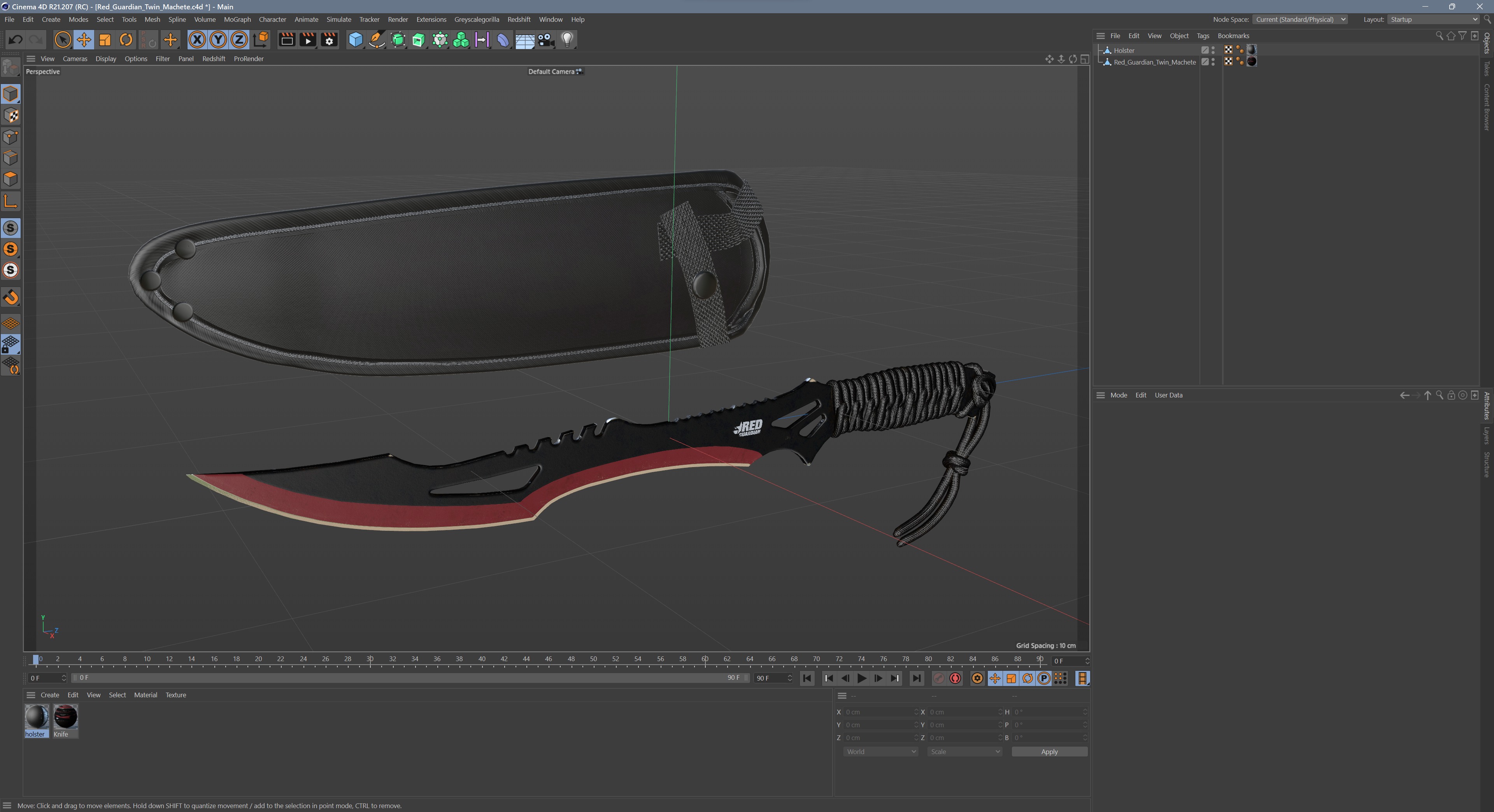Add a Cube primitive object

(356, 39)
